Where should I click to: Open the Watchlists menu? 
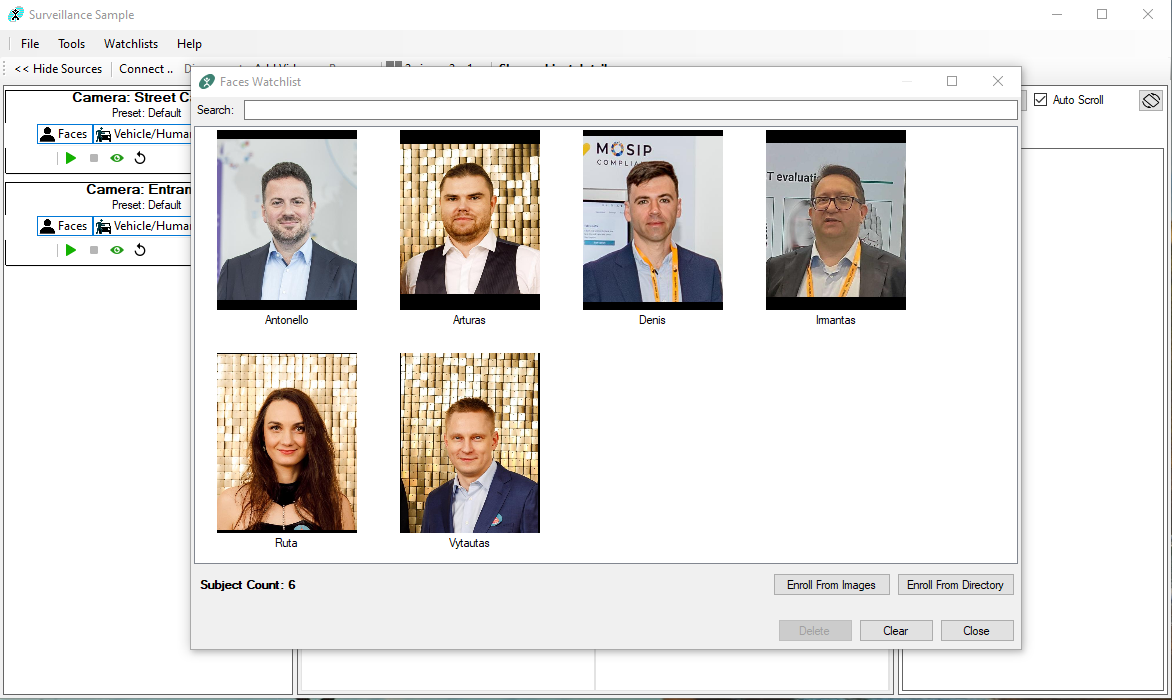point(131,44)
